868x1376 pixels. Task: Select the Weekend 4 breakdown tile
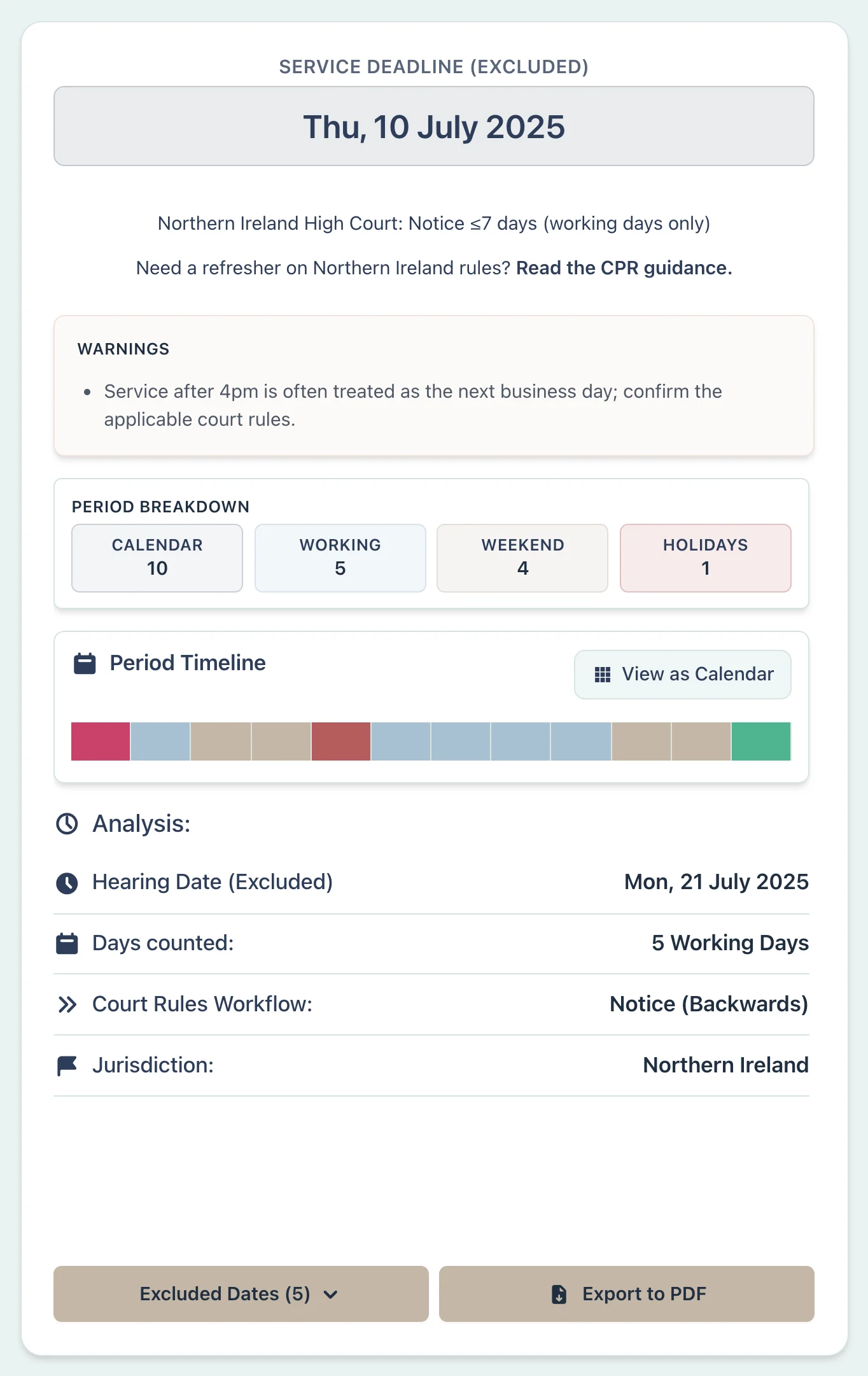[x=522, y=558]
